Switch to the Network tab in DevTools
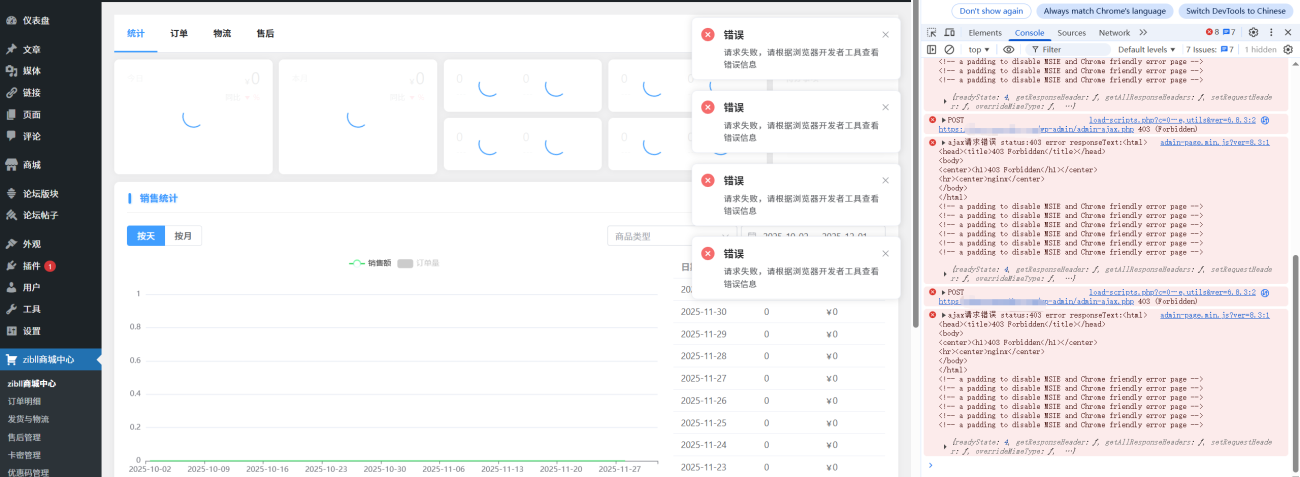The image size is (1300, 477). pos(1114,33)
